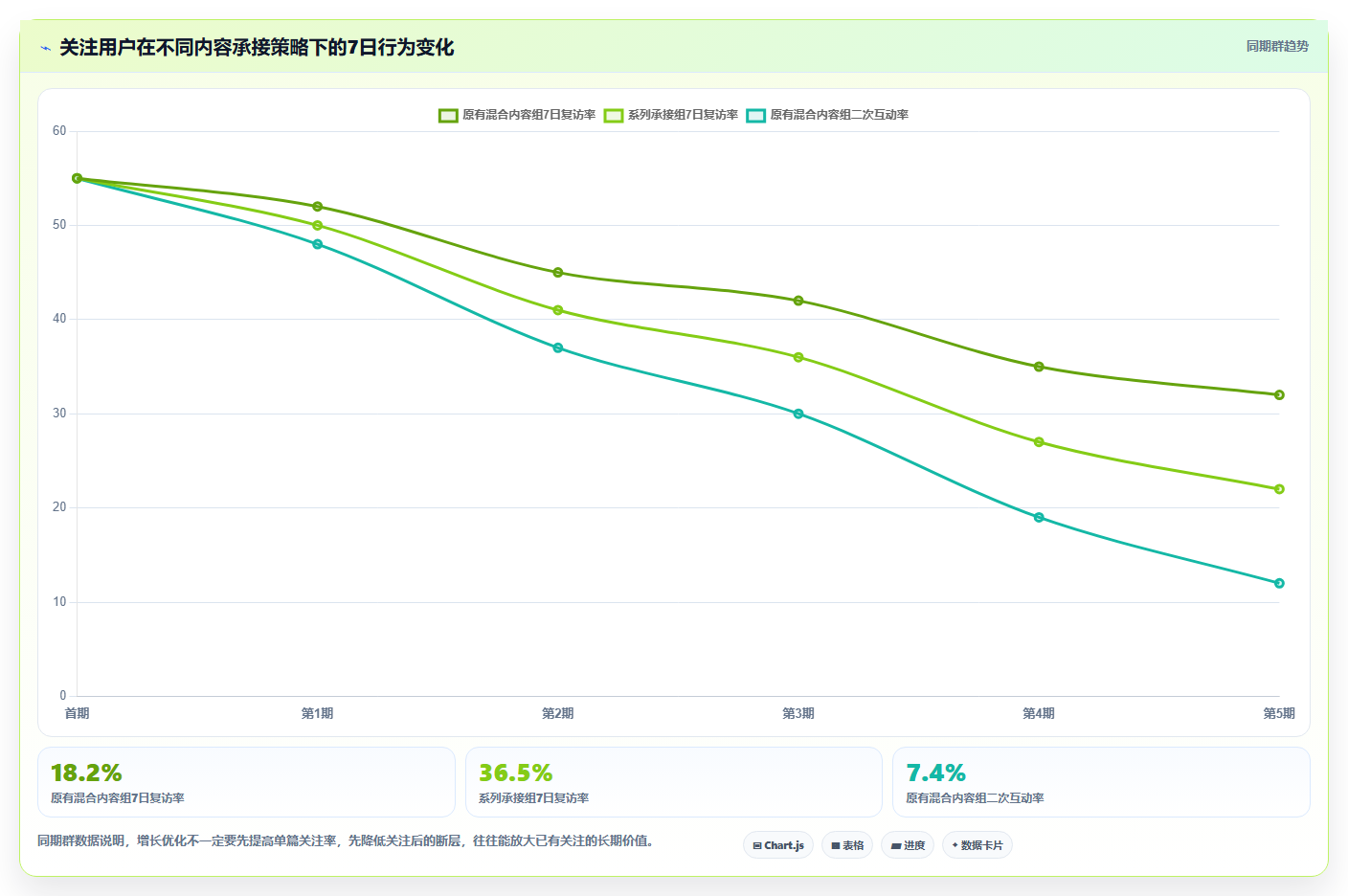Click the 30 y-axis tick label
Image resolution: width=1348 pixels, height=896 pixels.
coord(59,414)
